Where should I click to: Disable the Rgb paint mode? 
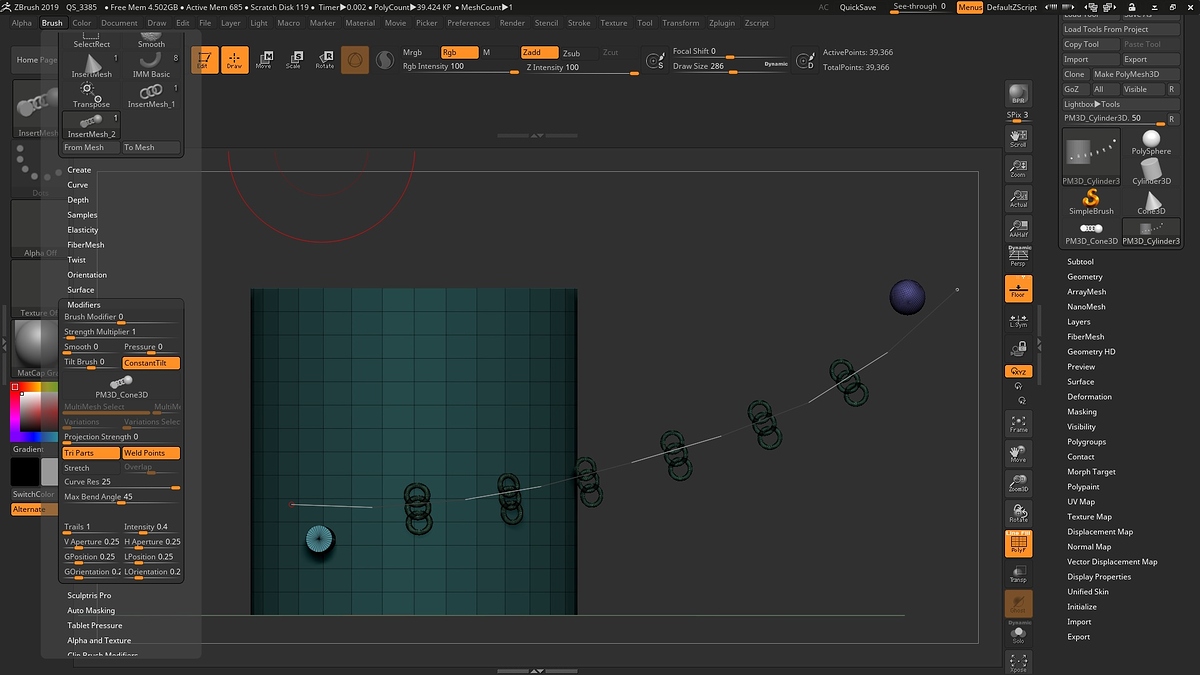point(459,52)
